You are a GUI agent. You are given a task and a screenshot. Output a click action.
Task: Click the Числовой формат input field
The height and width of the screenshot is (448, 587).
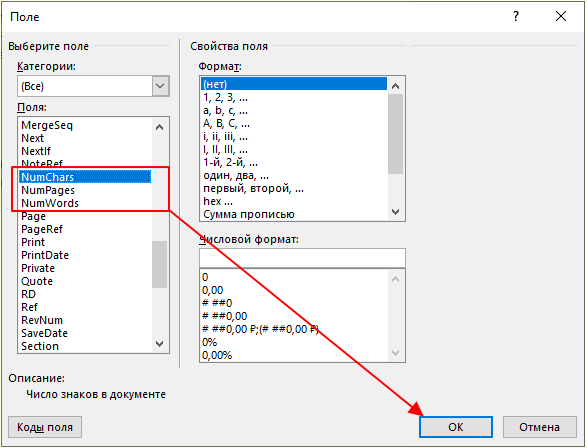click(x=302, y=258)
